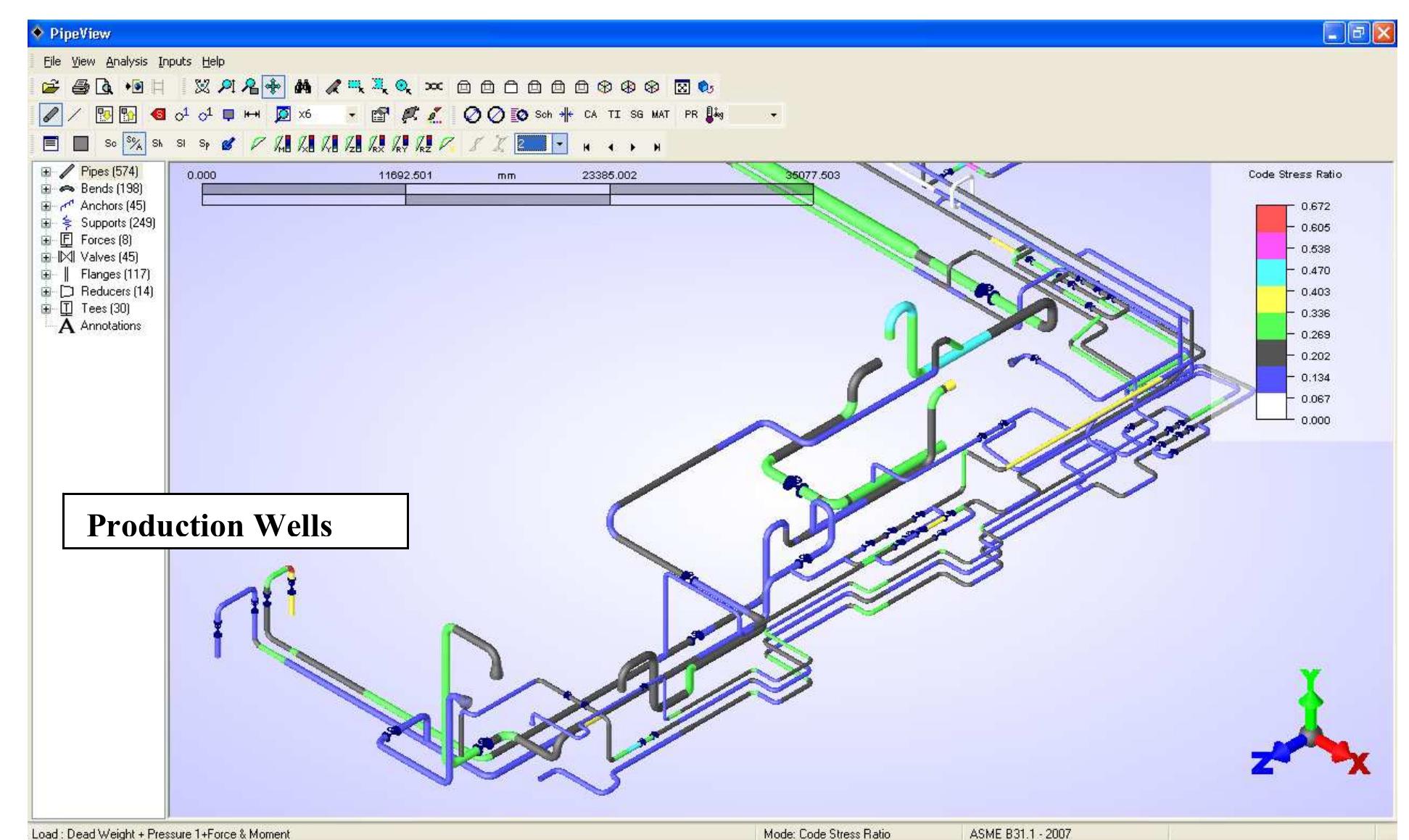The height and width of the screenshot is (840, 1409).
Task: Toggle the Sp stress display button
Action: (204, 144)
